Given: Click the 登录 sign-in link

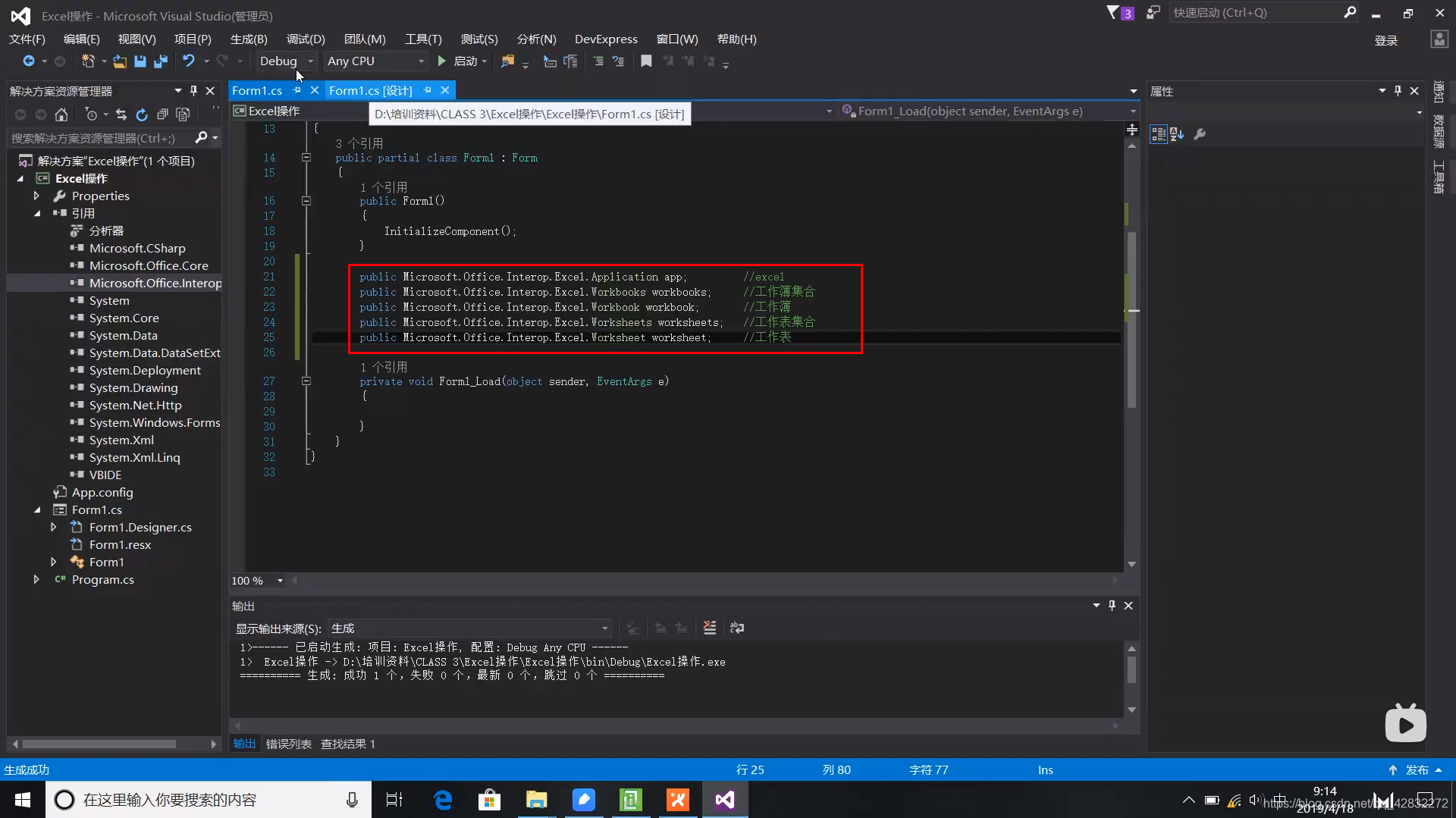Looking at the screenshot, I should pos(1386,41).
